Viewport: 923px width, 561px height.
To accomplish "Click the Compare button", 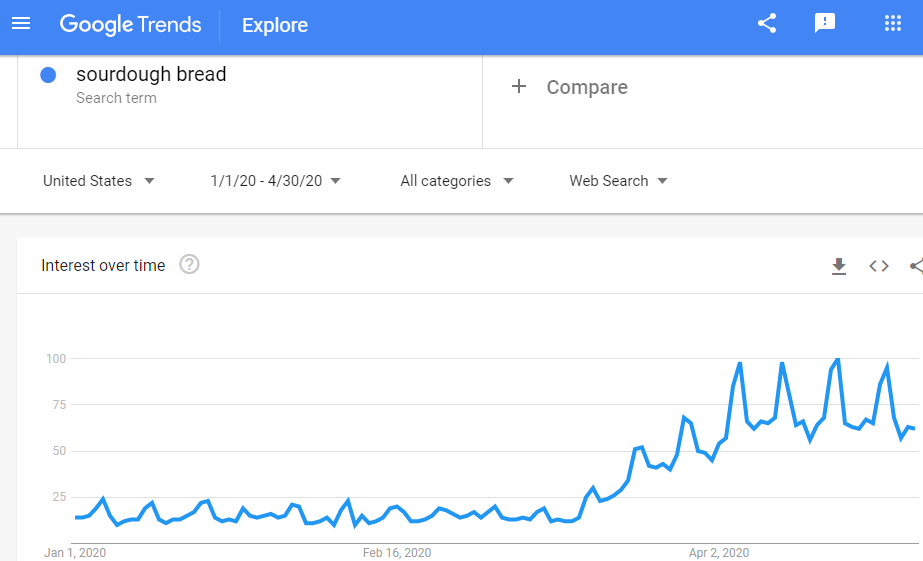I will tap(587, 87).
